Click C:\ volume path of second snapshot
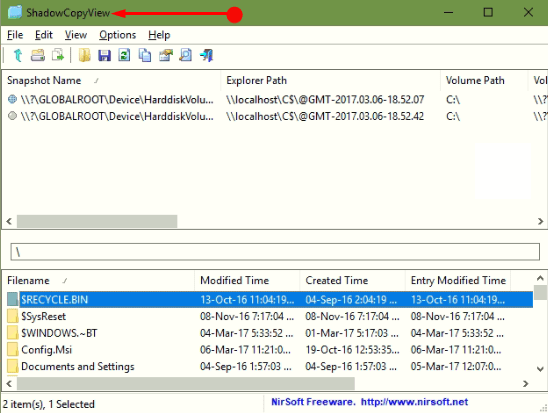The image size is (548, 413). pyautogui.click(x=453, y=116)
